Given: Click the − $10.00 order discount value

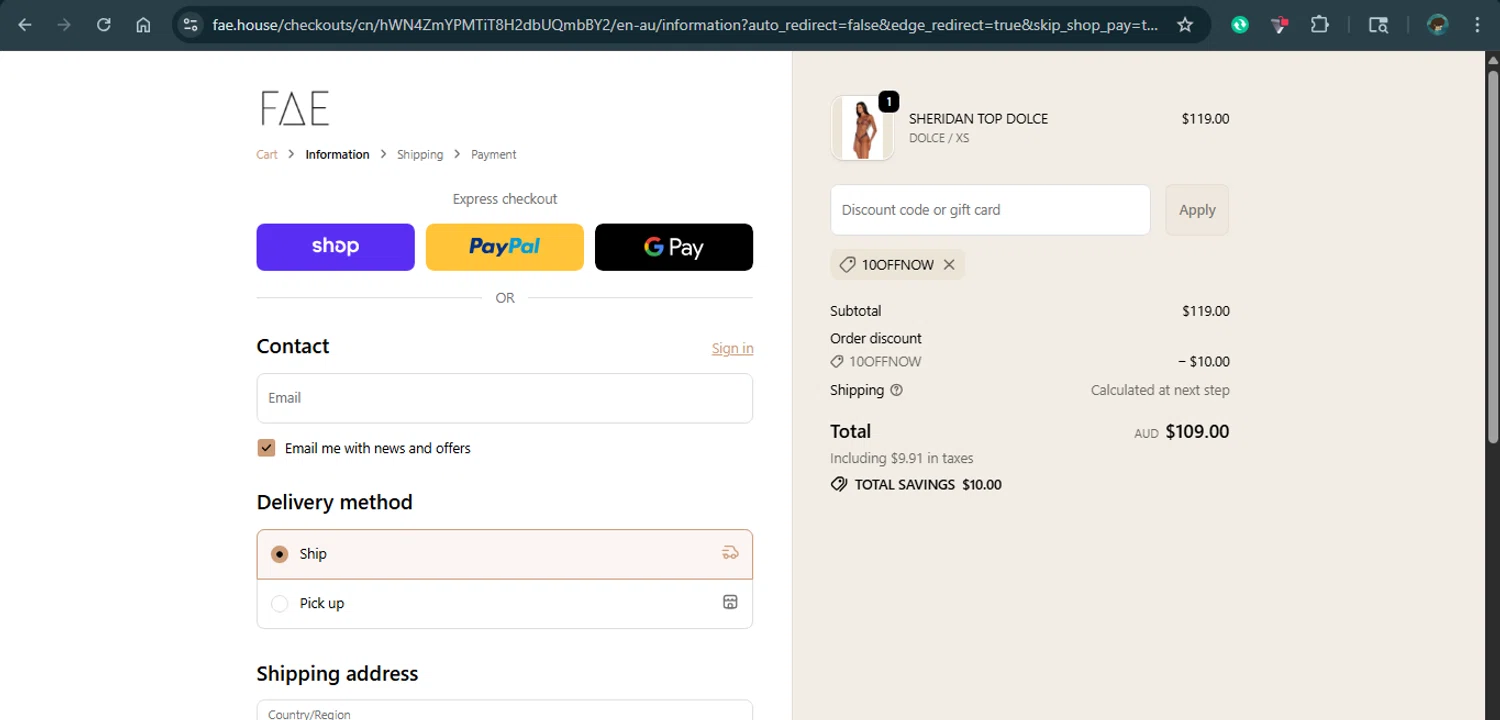Looking at the screenshot, I should pos(1204,362).
